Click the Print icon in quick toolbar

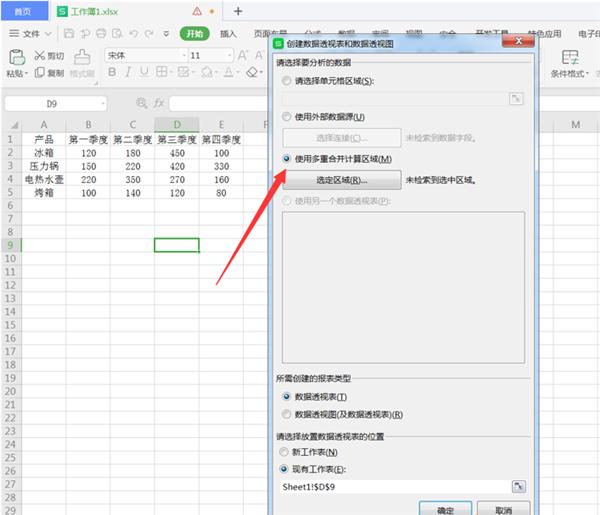click(101, 33)
